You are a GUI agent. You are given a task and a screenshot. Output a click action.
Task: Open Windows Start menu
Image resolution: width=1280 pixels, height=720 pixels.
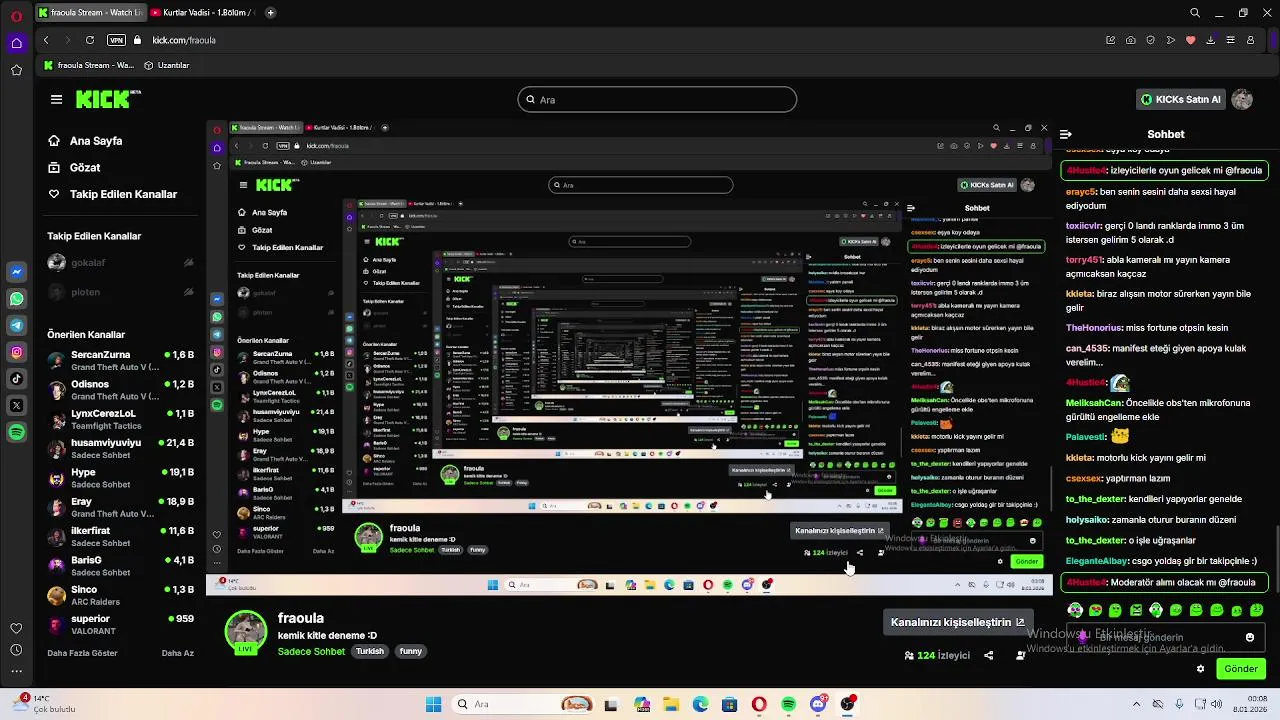pyautogui.click(x=433, y=704)
